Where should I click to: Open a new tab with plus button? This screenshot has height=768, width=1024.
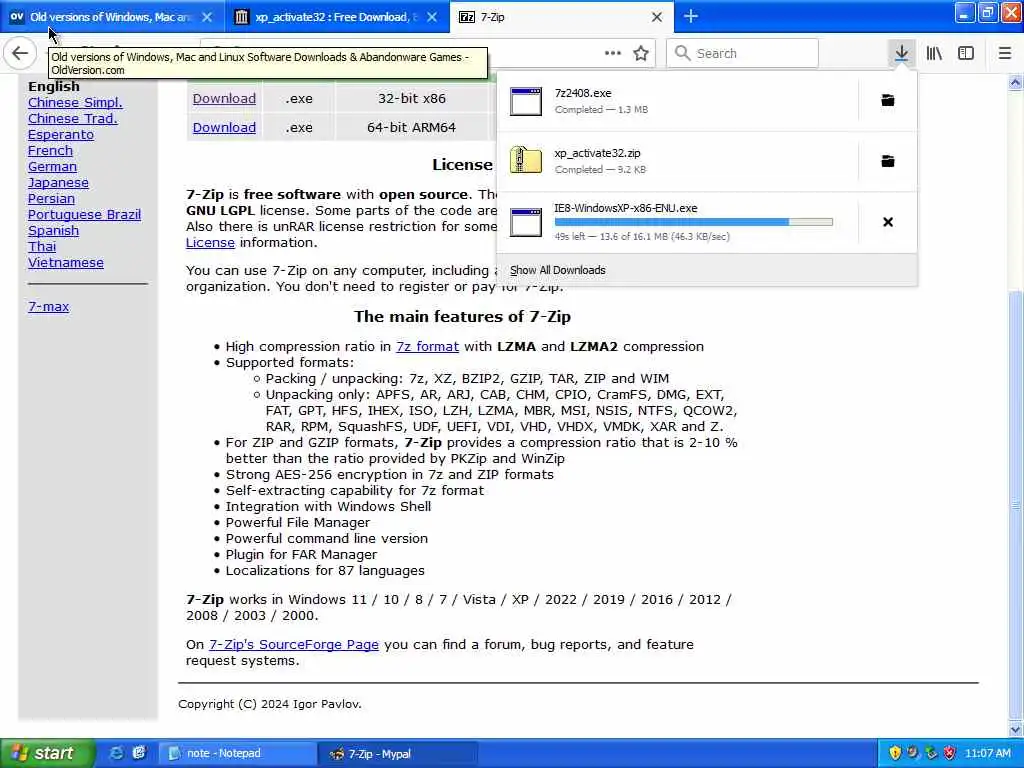point(690,16)
